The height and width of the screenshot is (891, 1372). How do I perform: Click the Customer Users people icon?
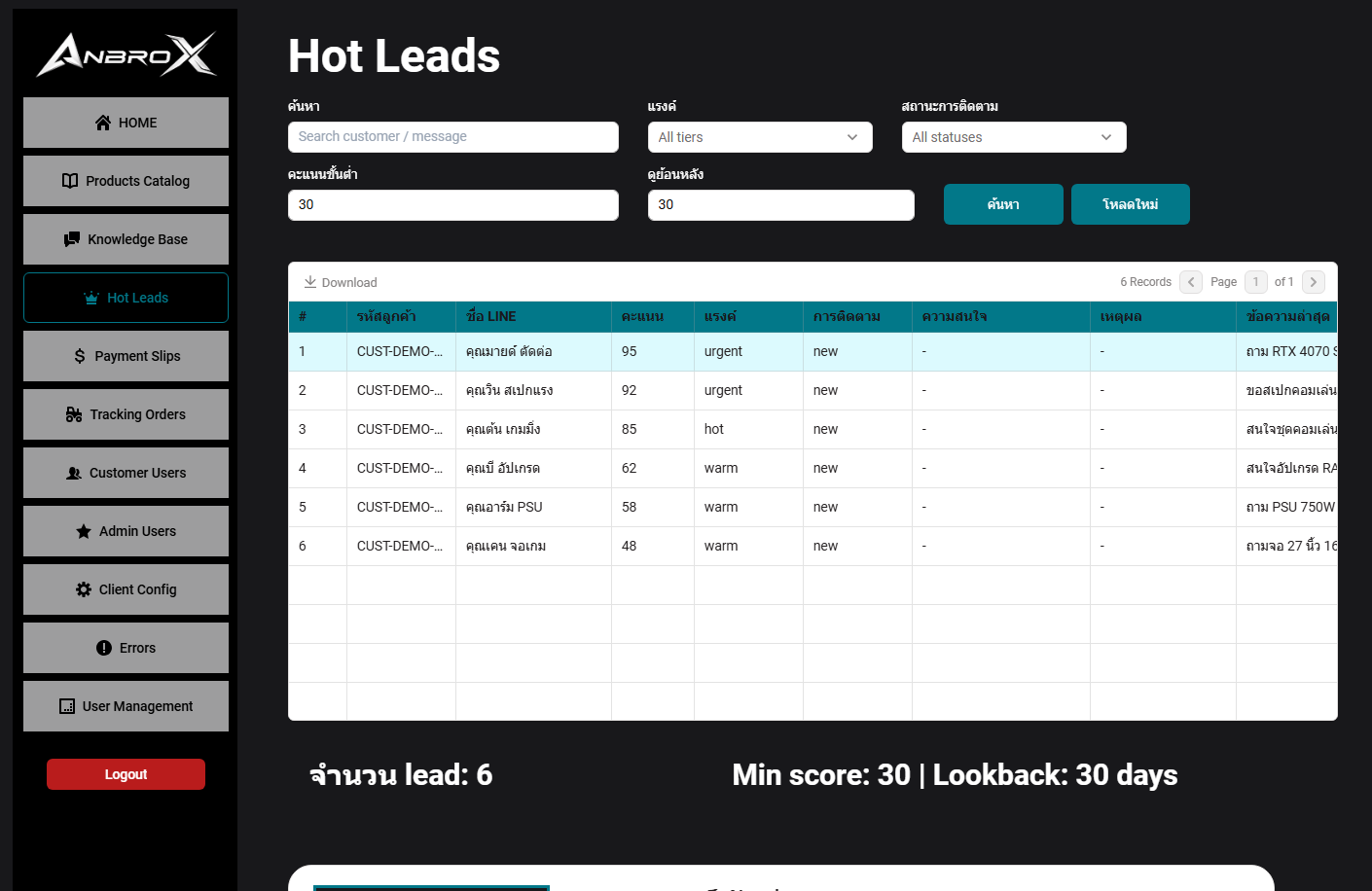[74, 473]
